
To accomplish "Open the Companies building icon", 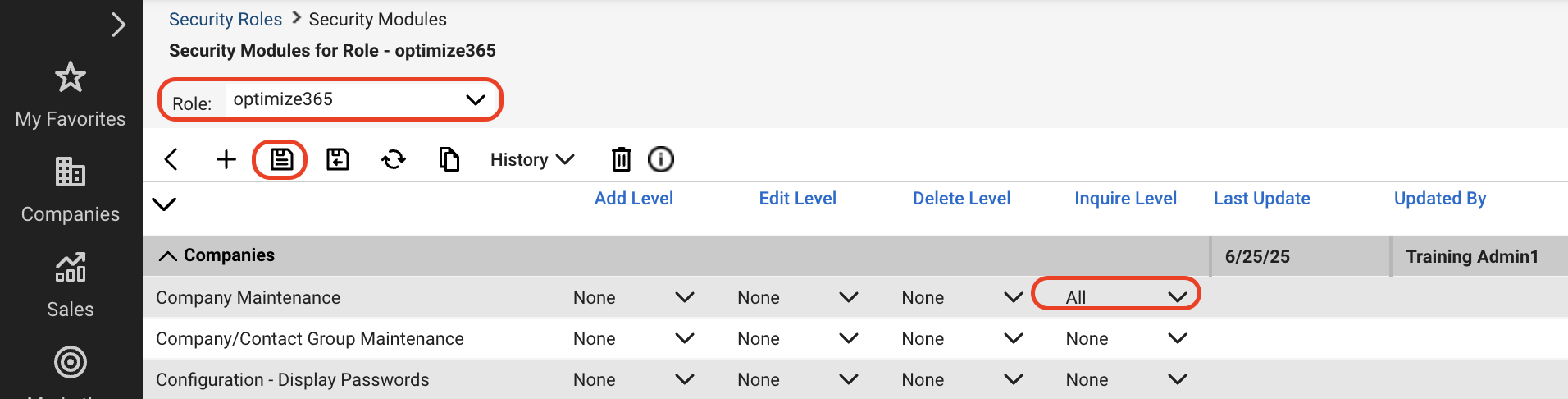I will point(71,172).
